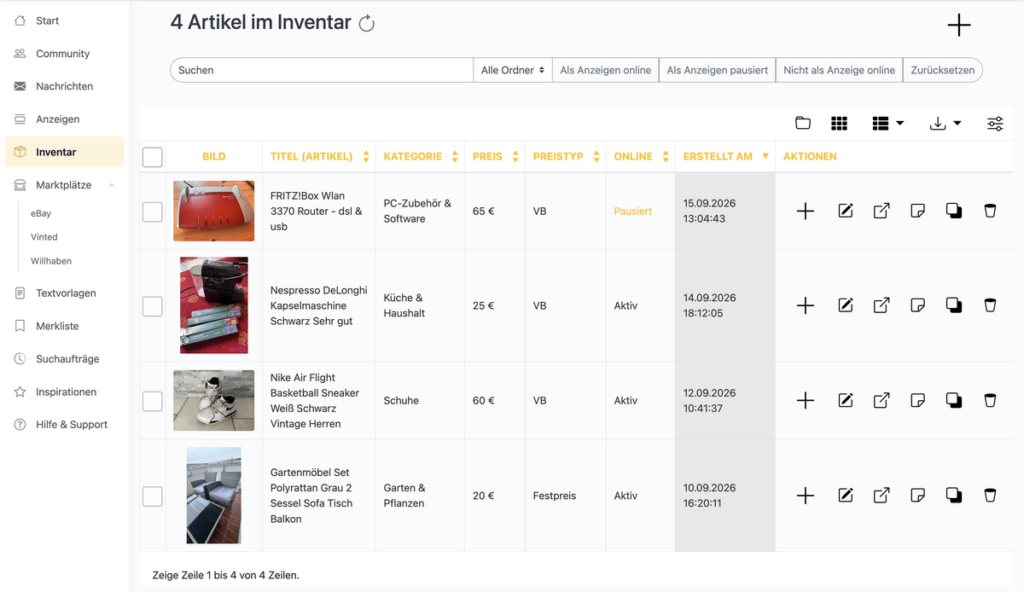Open the Alle Ordner dropdown
Viewport: 1024px width, 592px height.
click(513, 70)
